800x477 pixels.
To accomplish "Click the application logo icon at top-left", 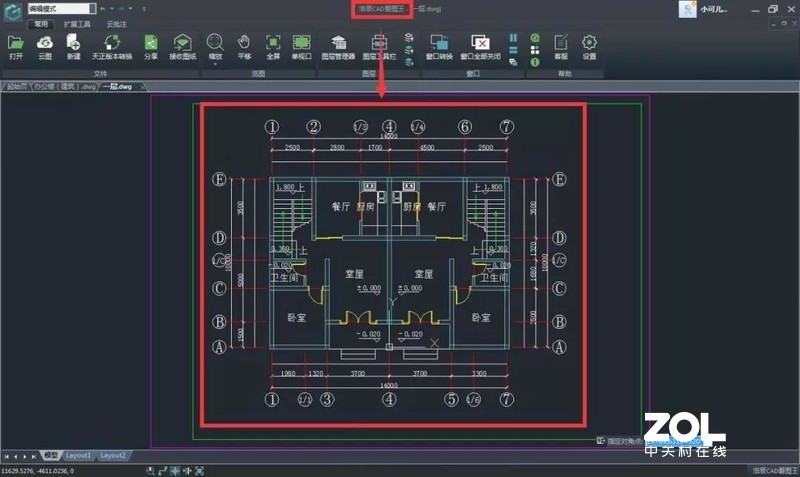I will 12,11.
